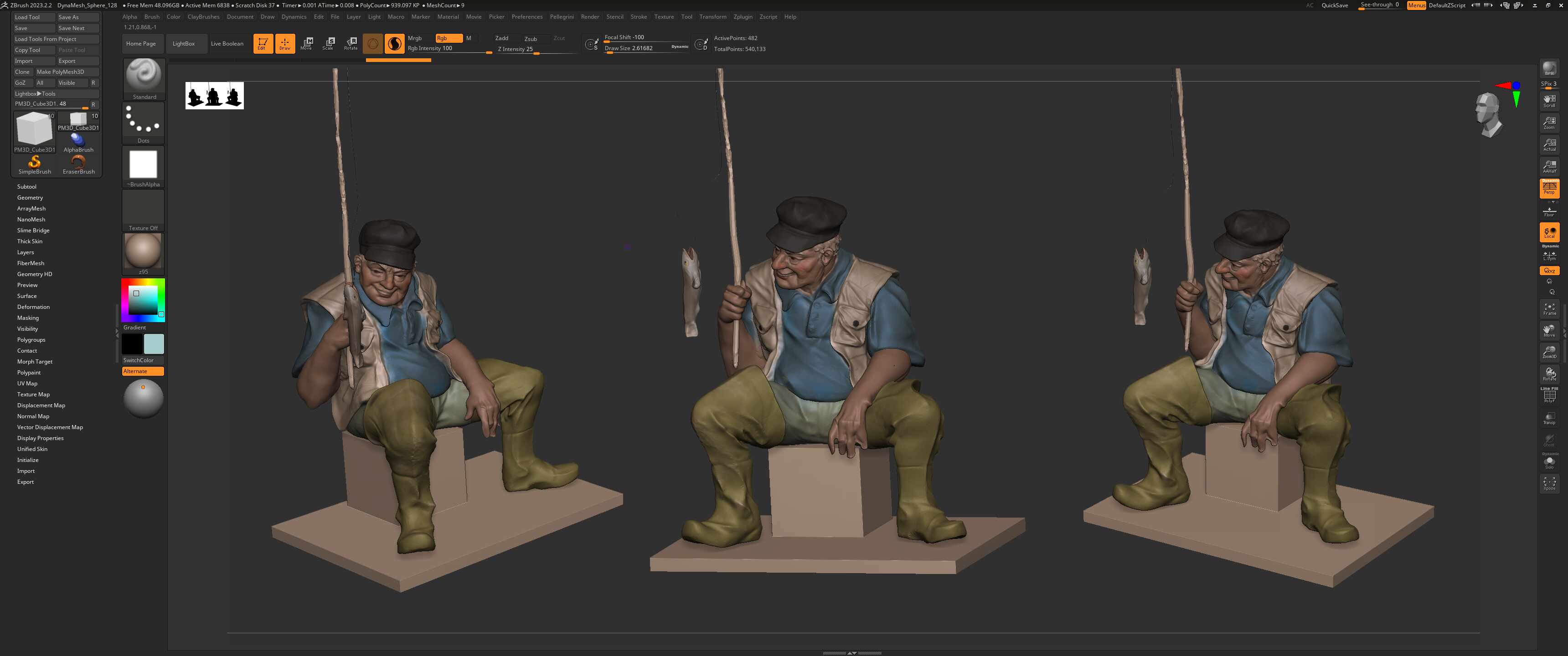Toggle the Rgb paint mode
Viewport: 1568px width, 656px height.
click(449, 38)
